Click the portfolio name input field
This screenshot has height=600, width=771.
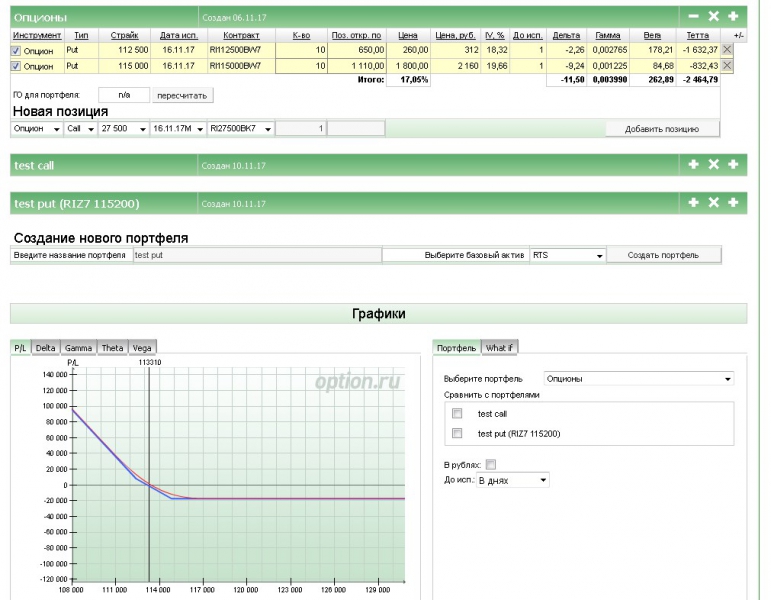pyautogui.click(x=255, y=255)
